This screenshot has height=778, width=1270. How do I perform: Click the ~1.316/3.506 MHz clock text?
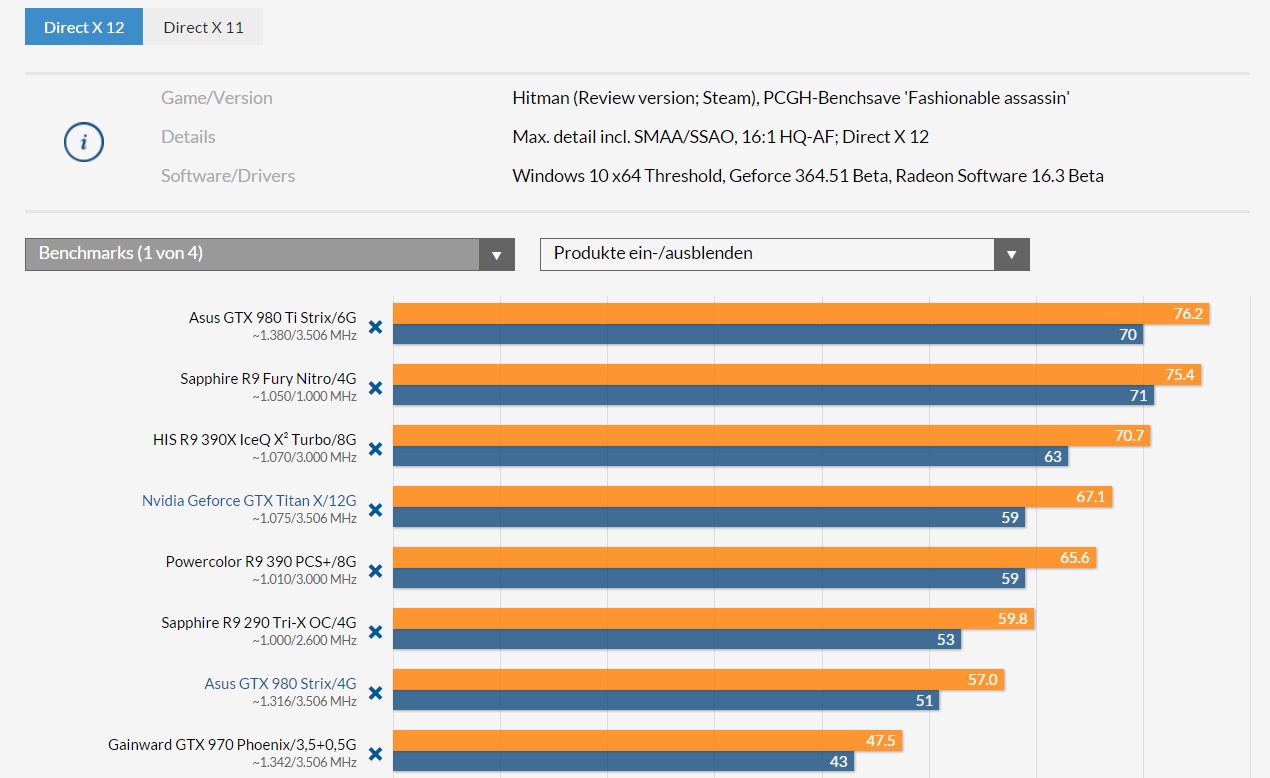click(x=304, y=702)
